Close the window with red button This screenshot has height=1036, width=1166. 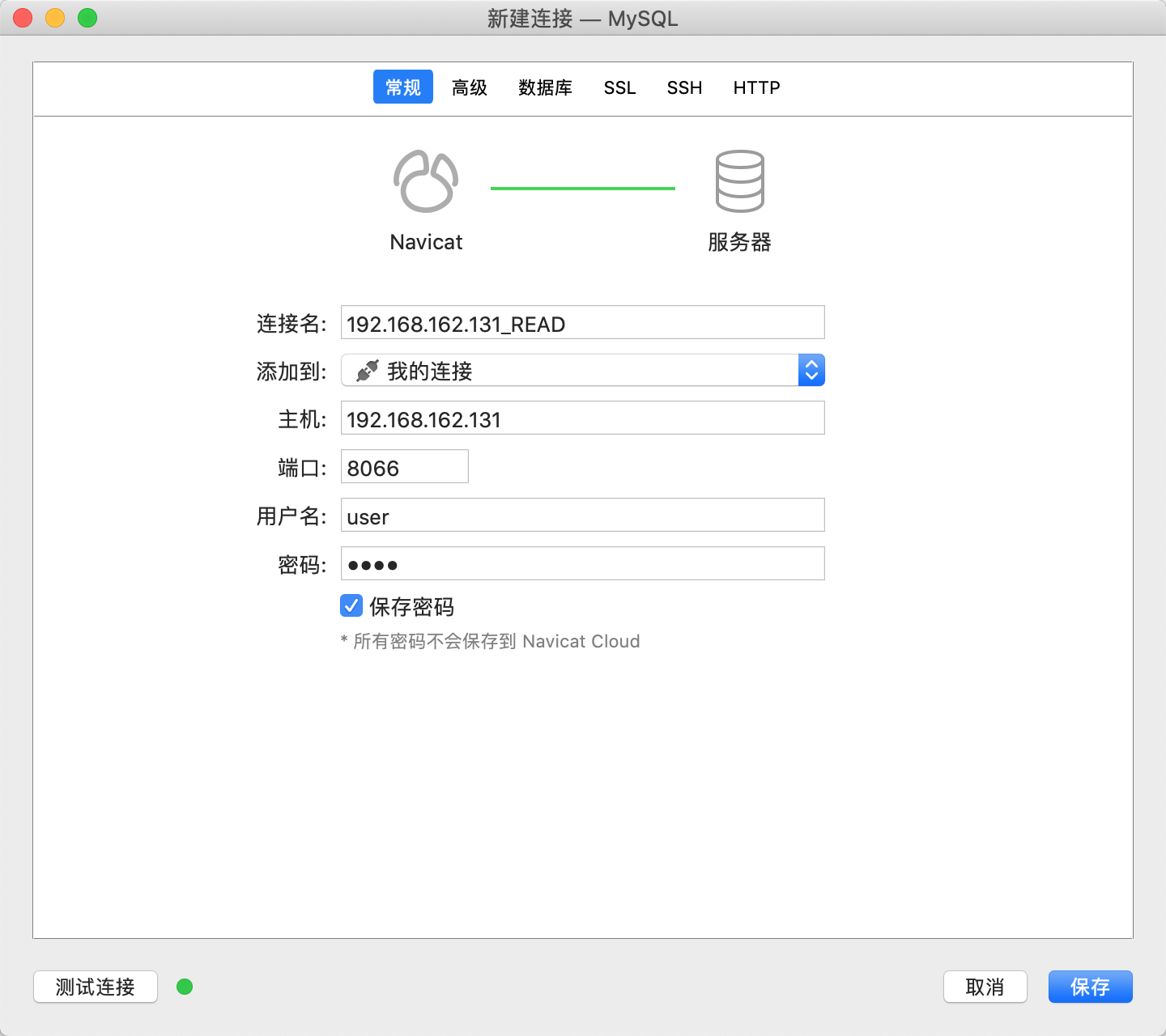pyautogui.click(x=23, y=18)
